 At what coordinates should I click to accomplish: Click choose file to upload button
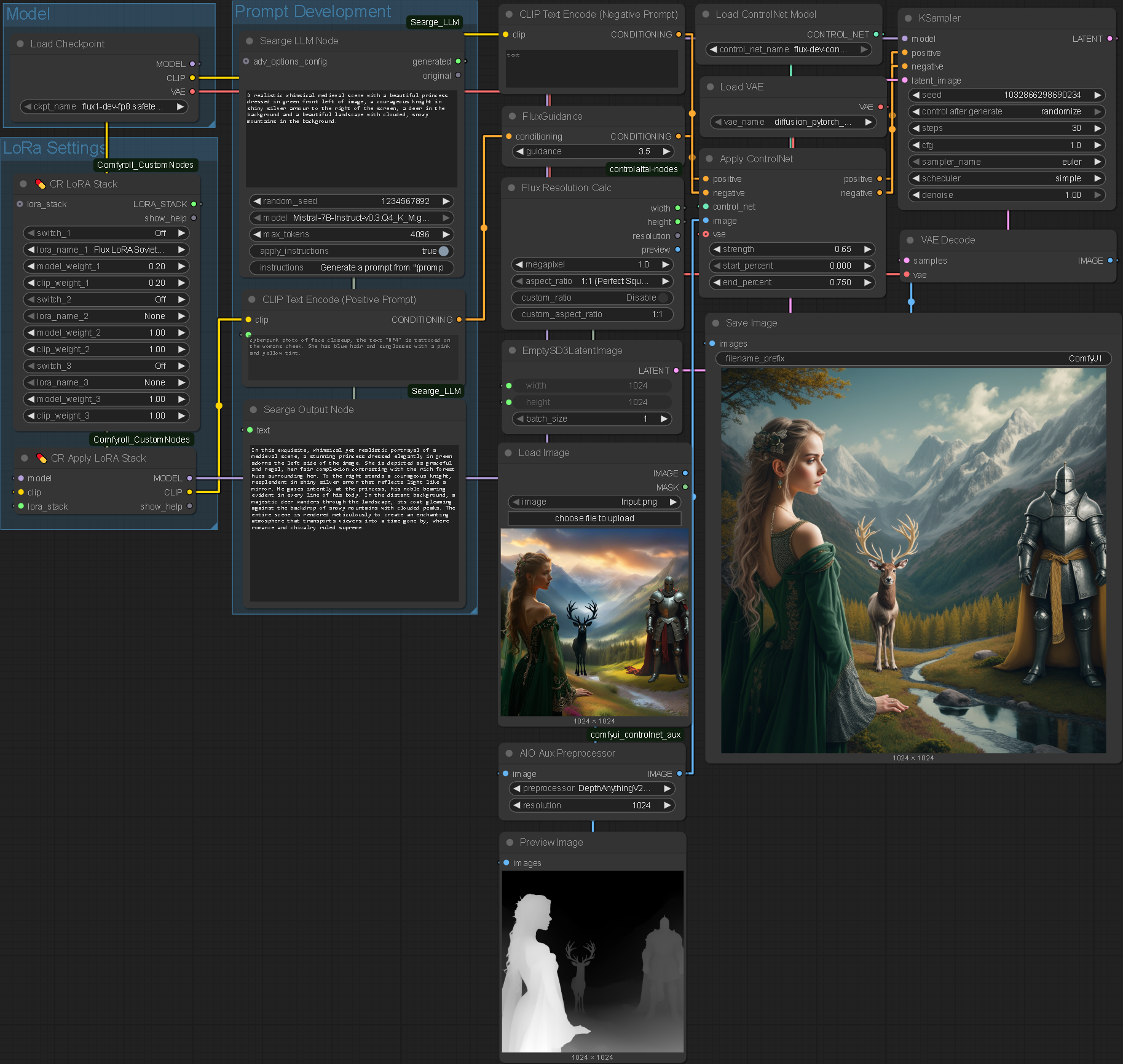(x=594, y=518)
